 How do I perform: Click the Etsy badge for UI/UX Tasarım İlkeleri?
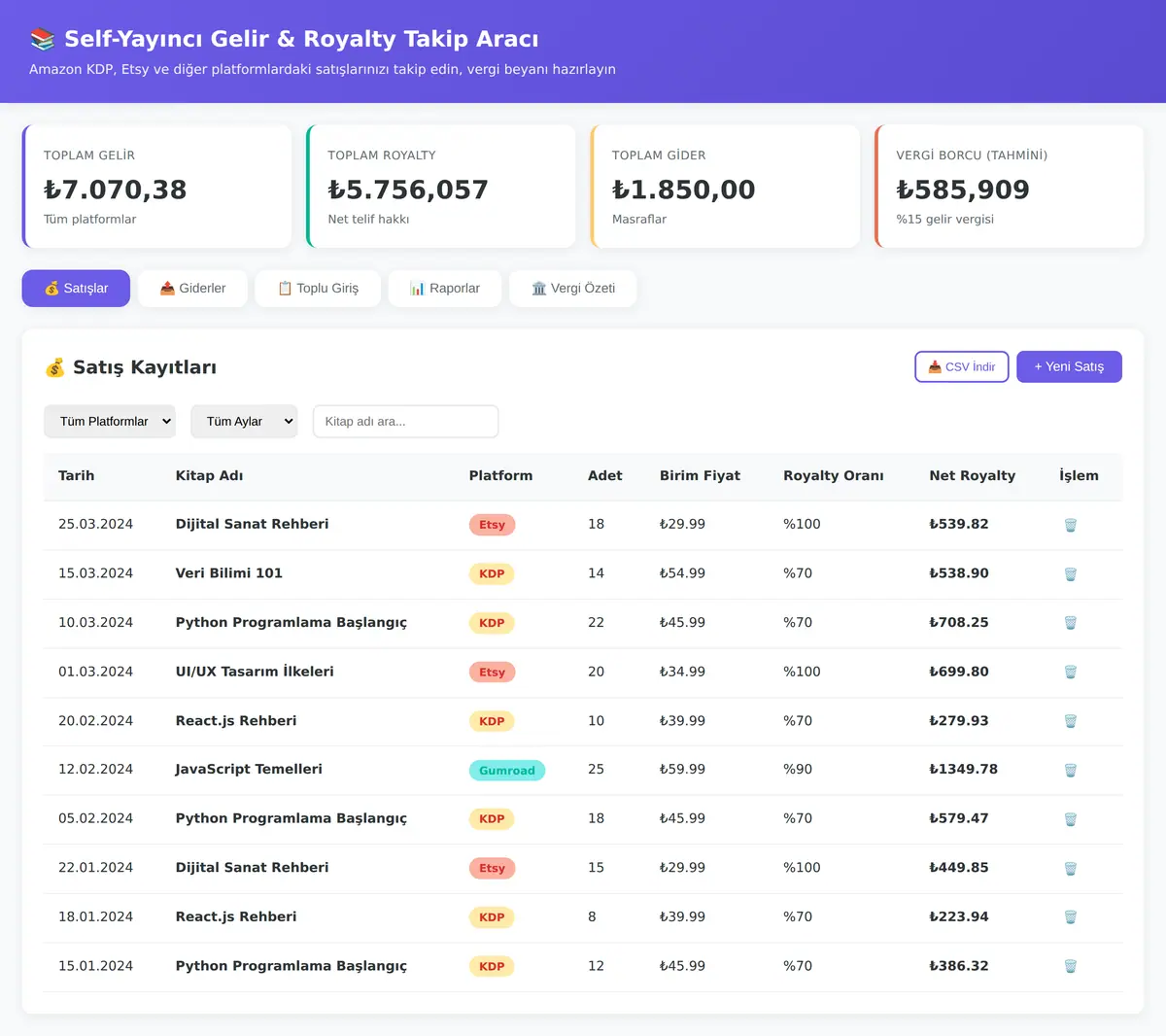point(492,673)
